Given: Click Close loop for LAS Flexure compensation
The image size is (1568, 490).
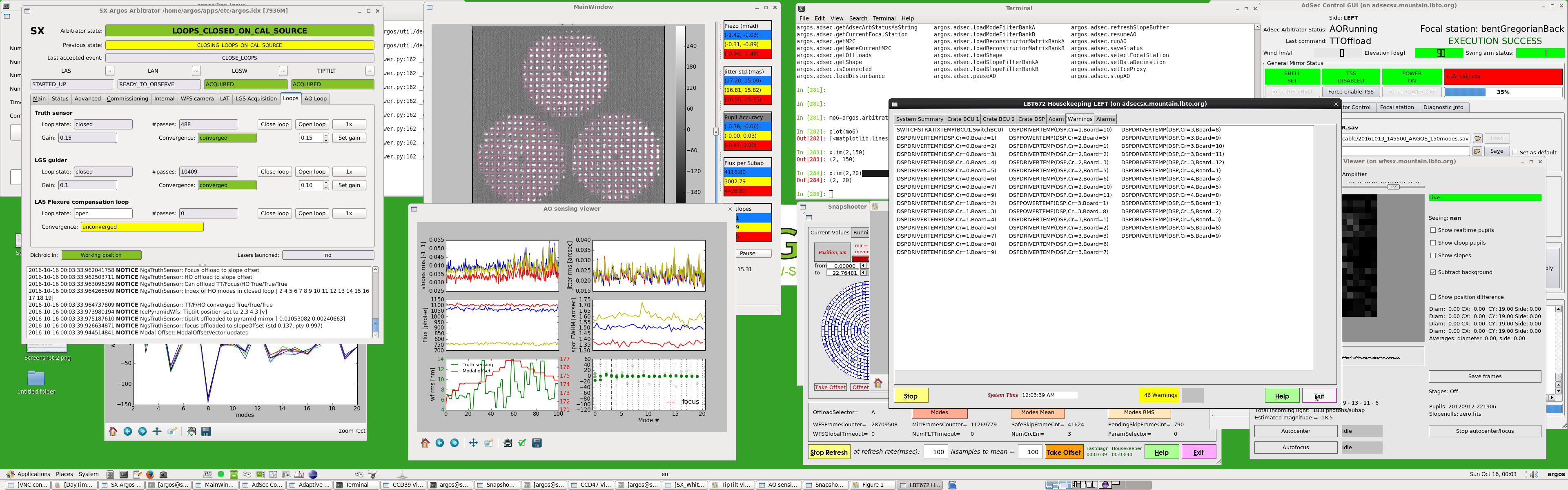Looking at the screenshot, I should (274, 214).
